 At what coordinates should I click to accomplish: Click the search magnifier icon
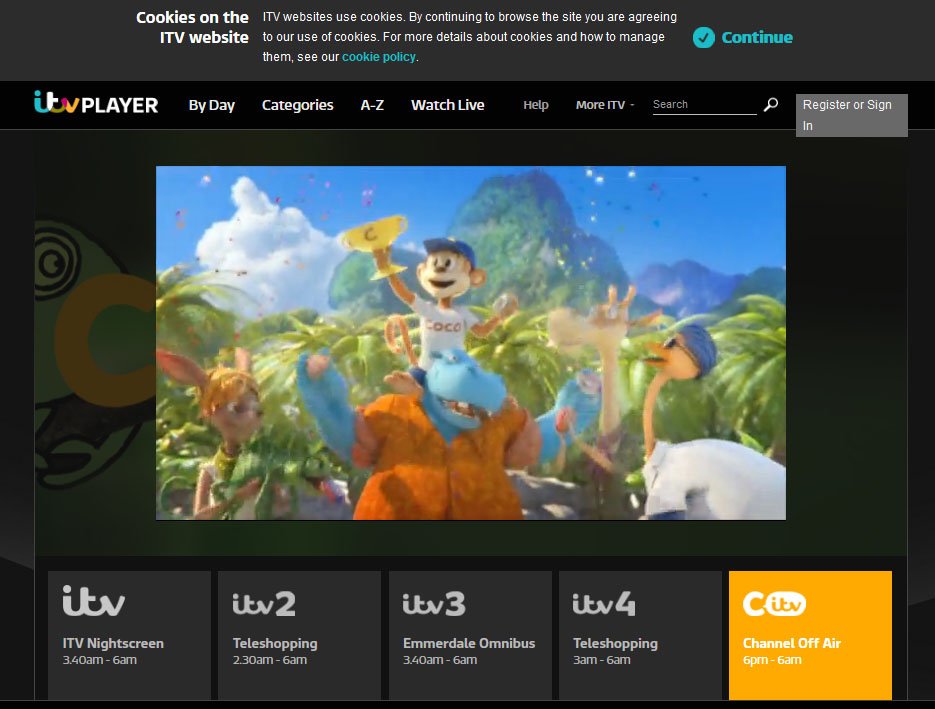click(770, 105)
